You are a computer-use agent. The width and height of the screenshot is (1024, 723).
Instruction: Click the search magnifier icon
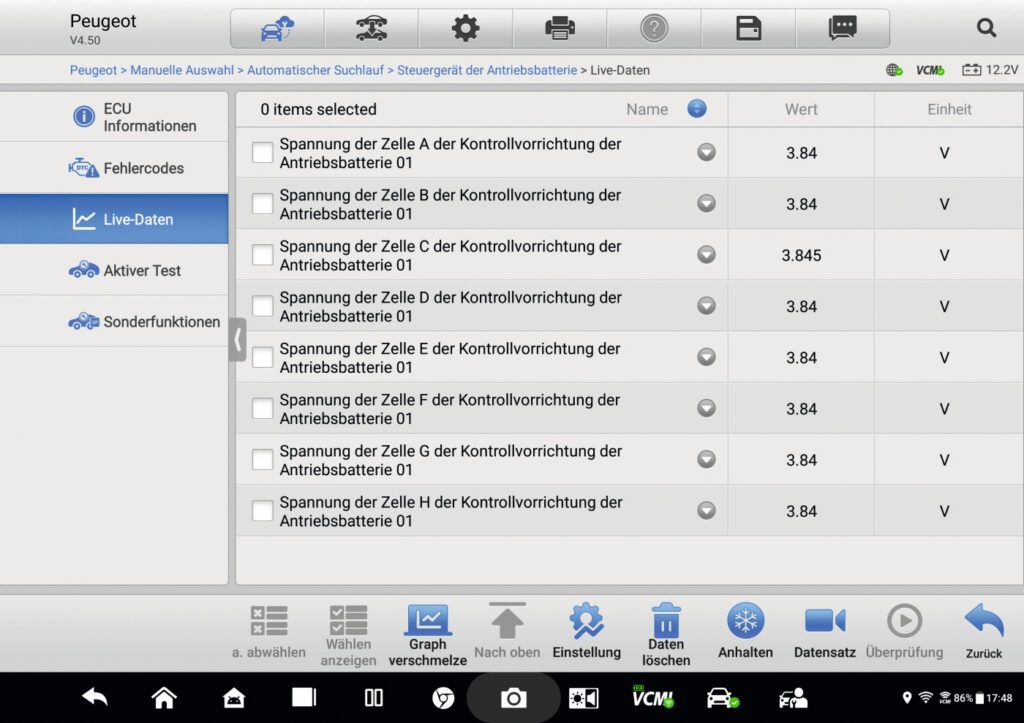[986, 28]
